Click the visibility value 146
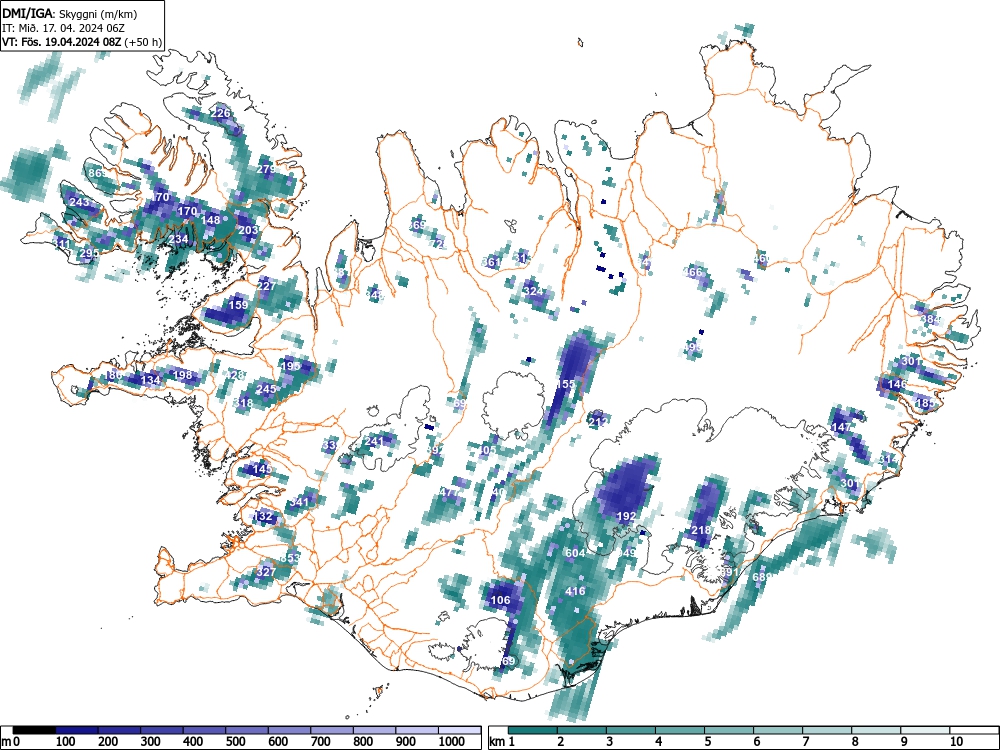Image resolution: width=1000 pixels, height=750 pixels. tap(897, 384)
